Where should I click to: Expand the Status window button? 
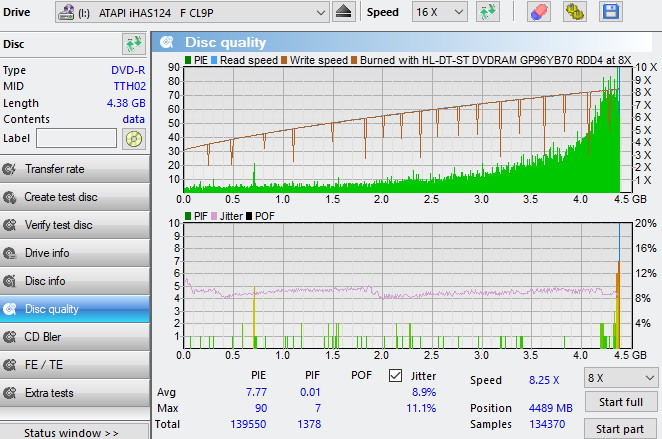(75, 432)
